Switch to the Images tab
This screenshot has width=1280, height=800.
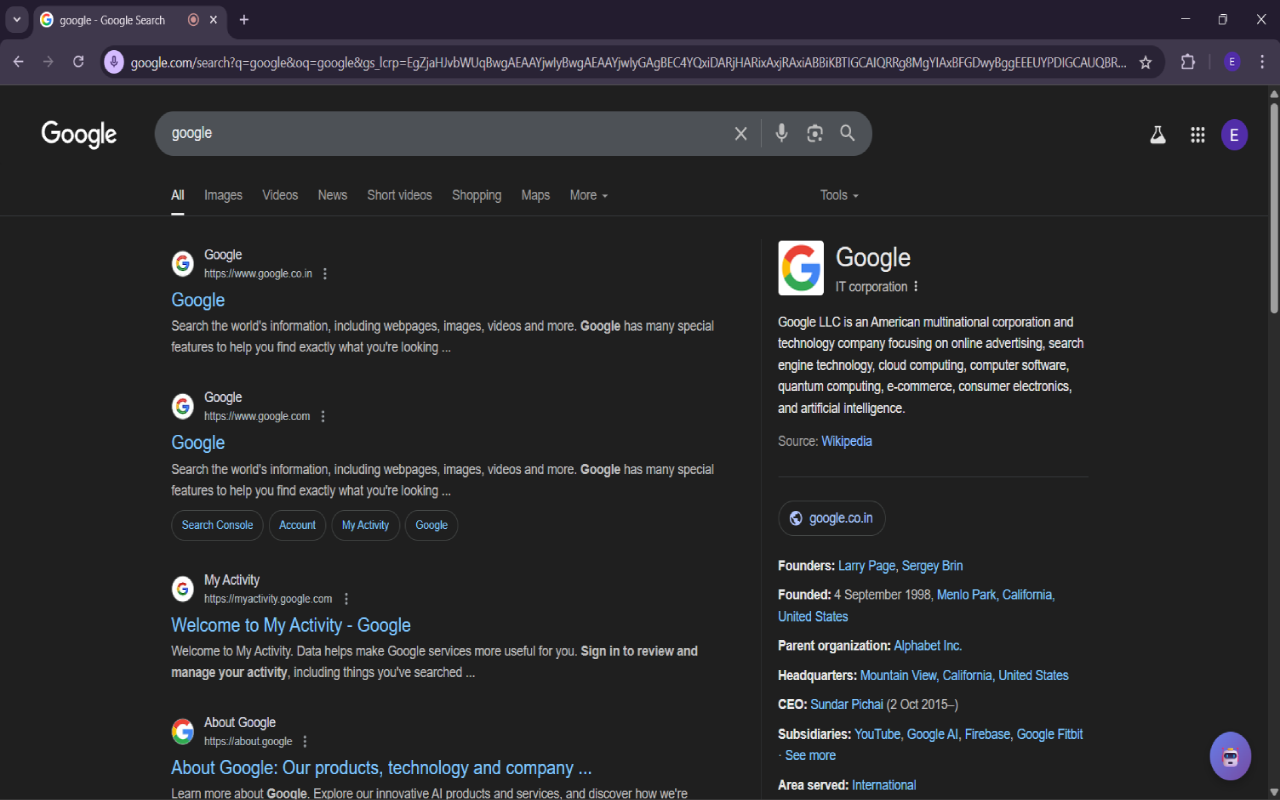tap(223, 196)
